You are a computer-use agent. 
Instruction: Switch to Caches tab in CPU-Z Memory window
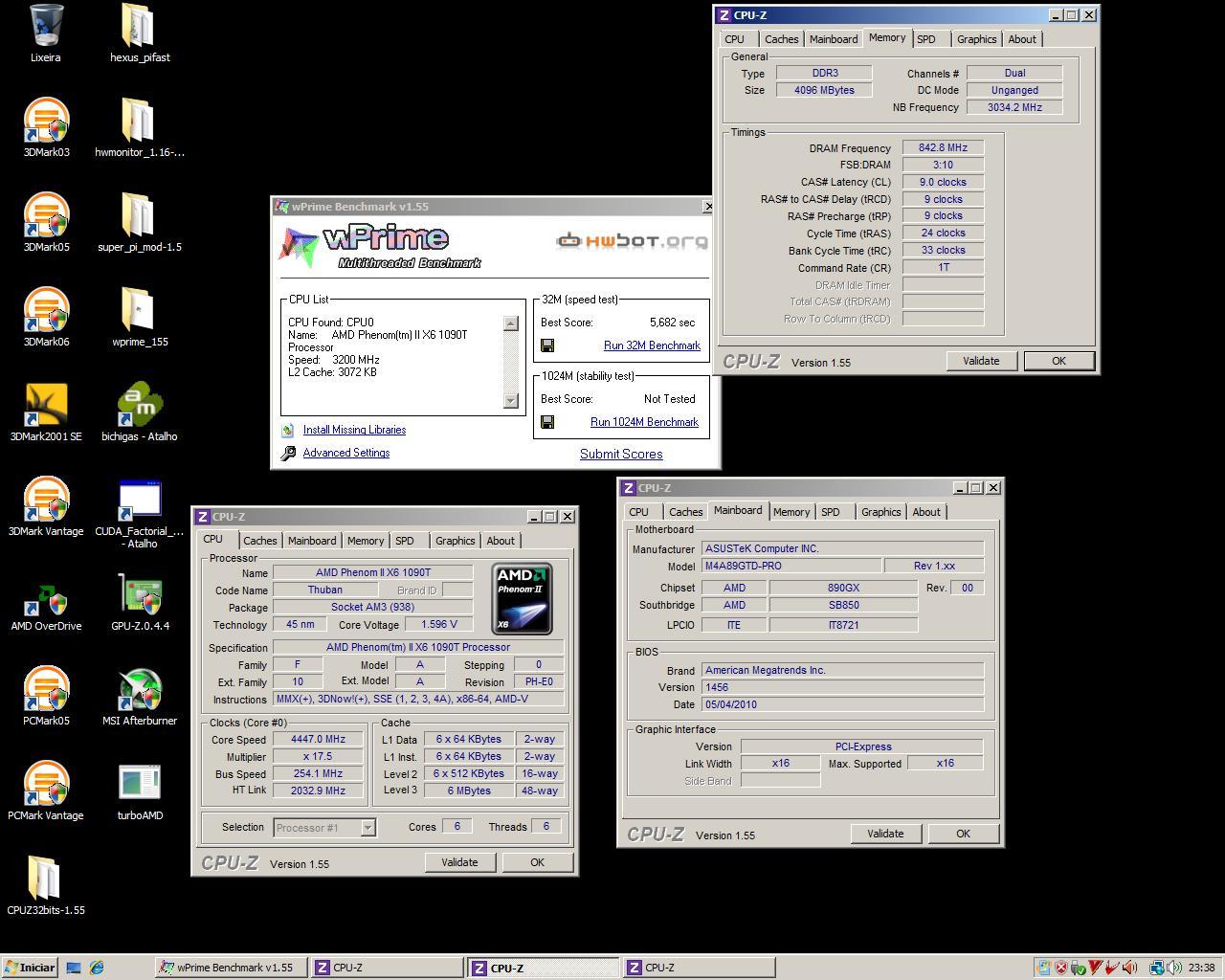point(781,39)
